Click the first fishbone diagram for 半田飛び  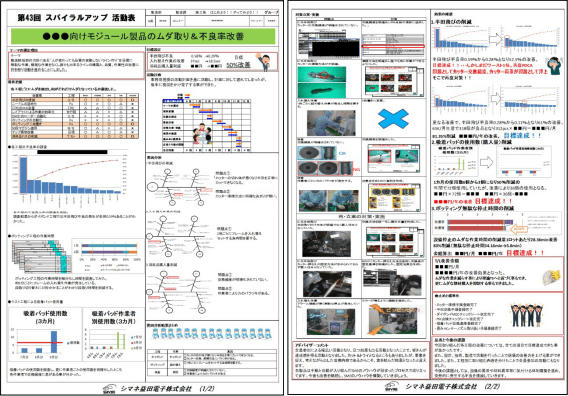(x=179, y=186)
